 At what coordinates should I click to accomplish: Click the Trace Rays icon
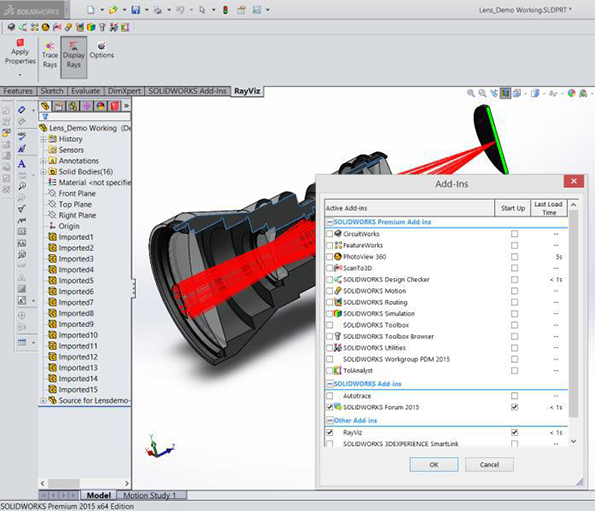pyautogui.click(x=50, y=55)
